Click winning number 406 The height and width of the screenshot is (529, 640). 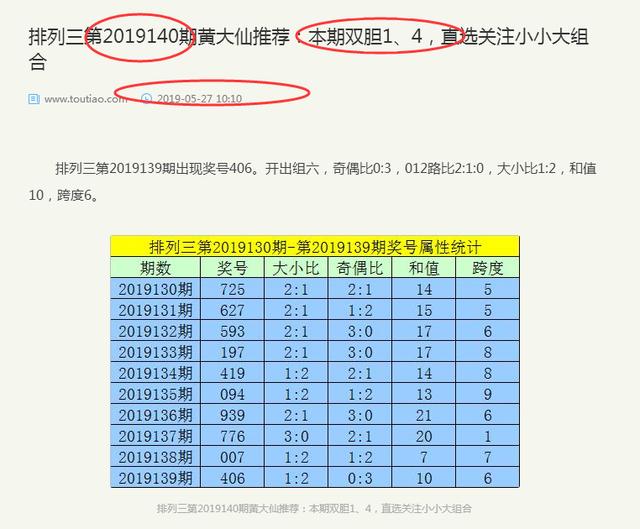(232, 478)
